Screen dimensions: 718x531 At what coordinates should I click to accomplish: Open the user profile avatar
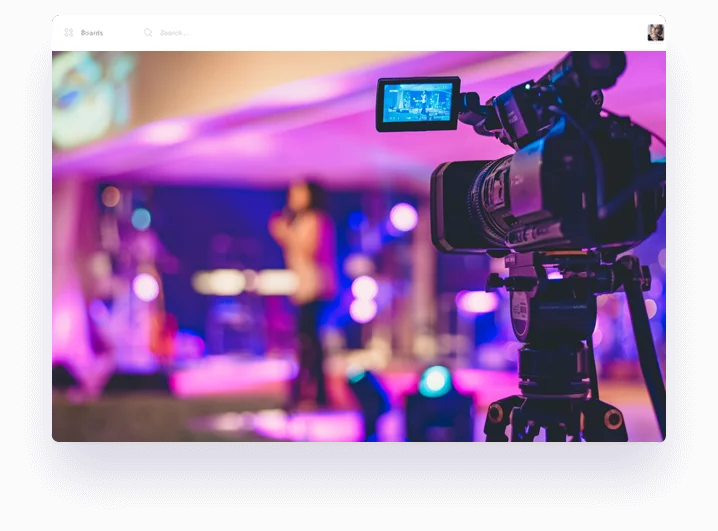pos(655,33)
